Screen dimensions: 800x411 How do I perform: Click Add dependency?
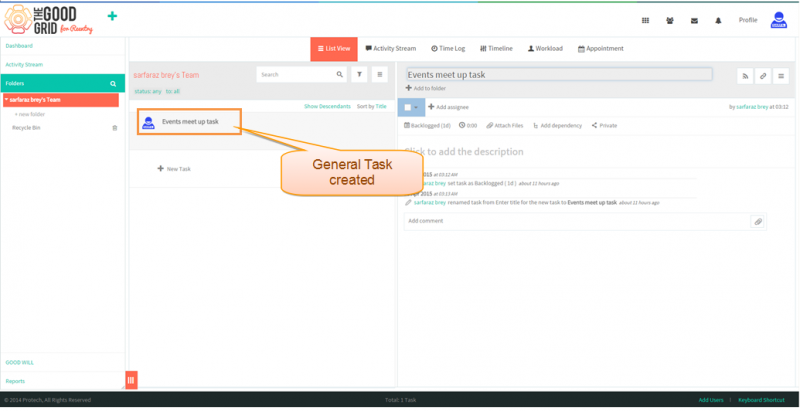pos(557,125)
